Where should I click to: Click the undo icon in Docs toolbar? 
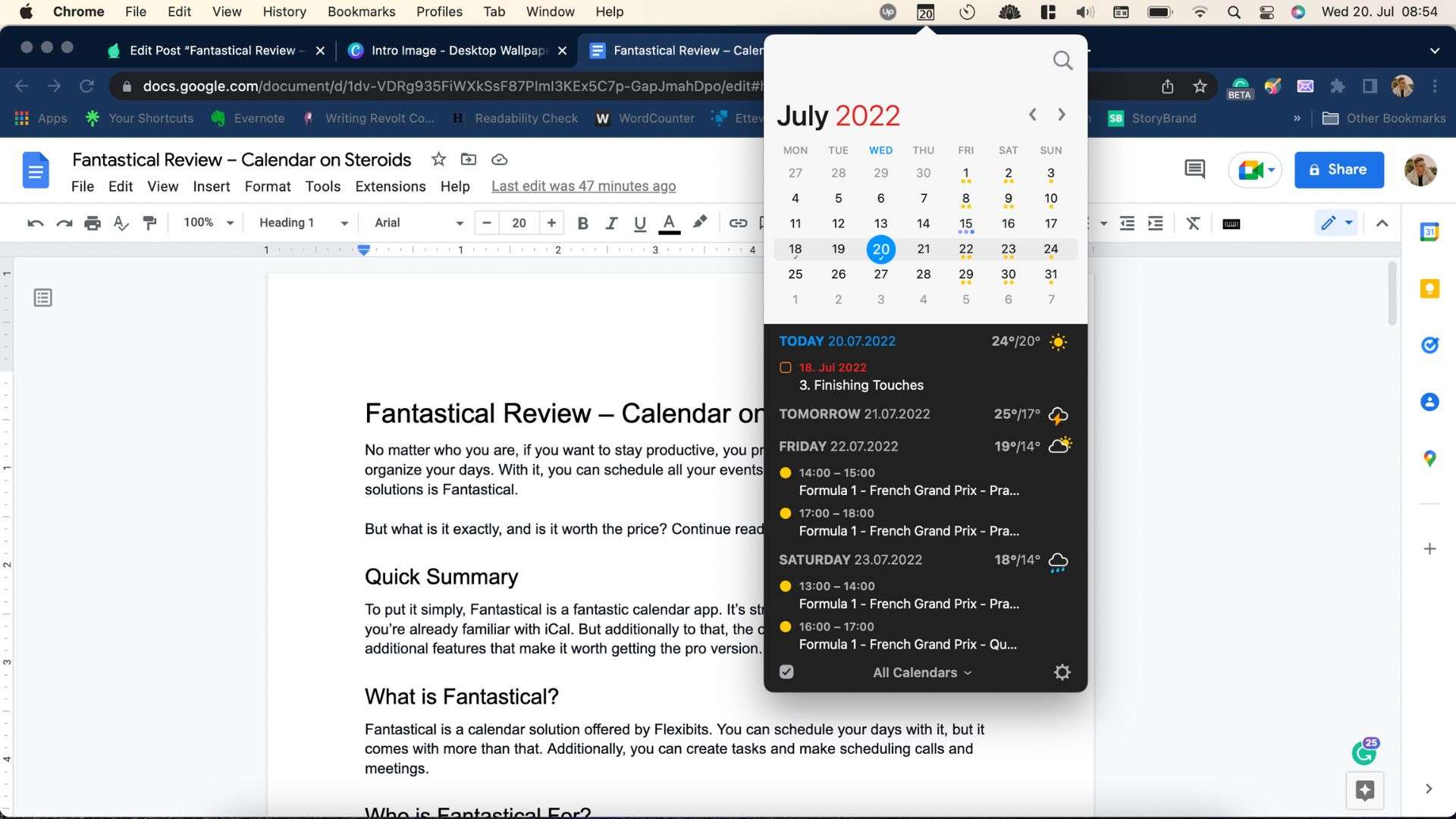(35, 223)
